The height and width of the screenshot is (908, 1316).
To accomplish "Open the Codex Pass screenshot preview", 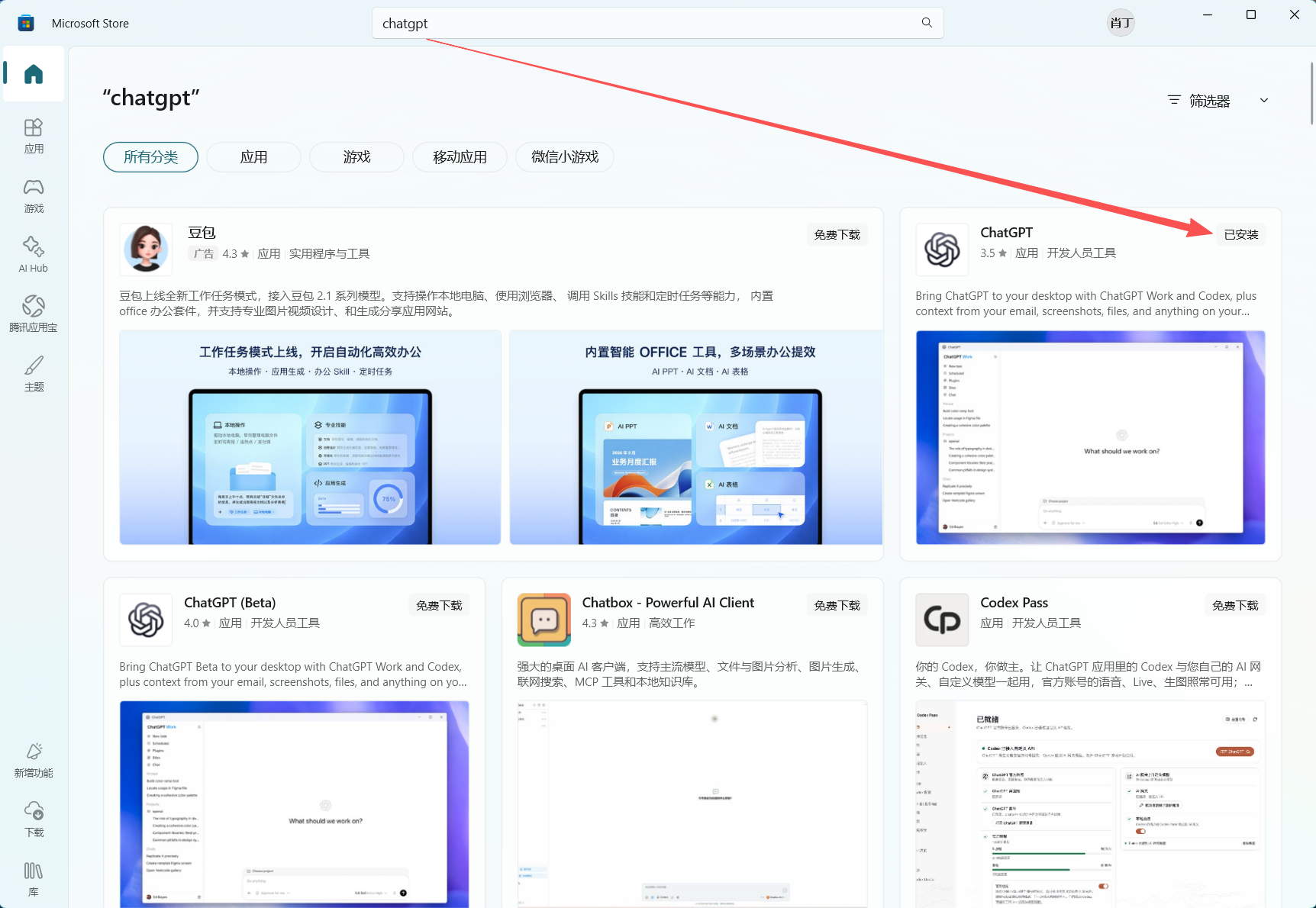I will coord(1090,804).
